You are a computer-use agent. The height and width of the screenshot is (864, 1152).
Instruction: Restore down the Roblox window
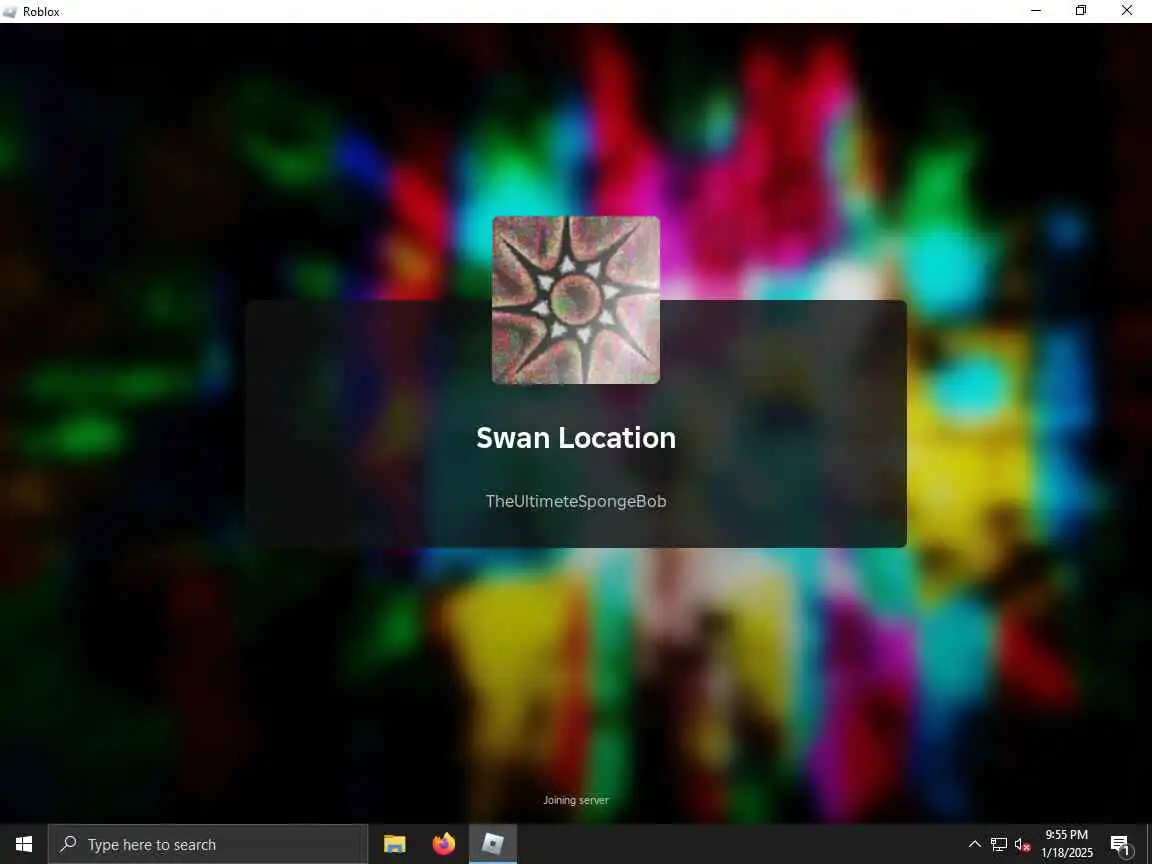point(1081,11)
